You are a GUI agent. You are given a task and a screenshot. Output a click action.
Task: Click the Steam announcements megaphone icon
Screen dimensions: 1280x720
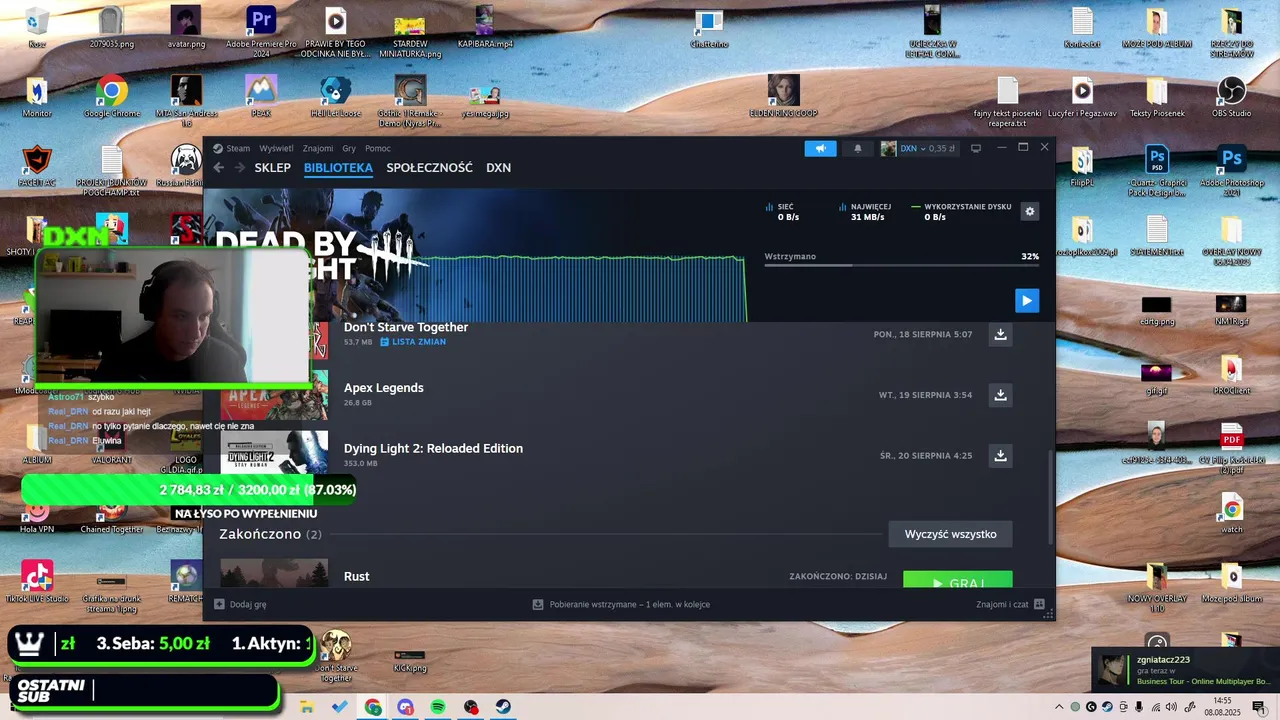coord(820,148)
